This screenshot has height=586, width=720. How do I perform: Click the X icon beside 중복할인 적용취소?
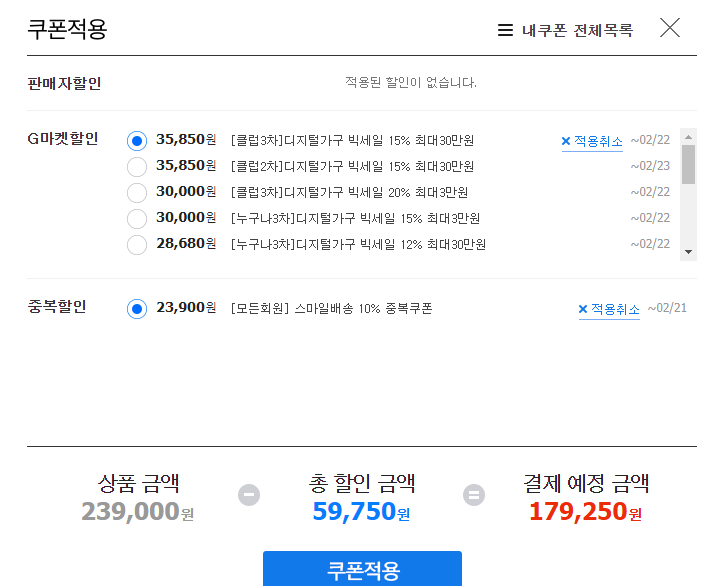click(x=583, y=309)
